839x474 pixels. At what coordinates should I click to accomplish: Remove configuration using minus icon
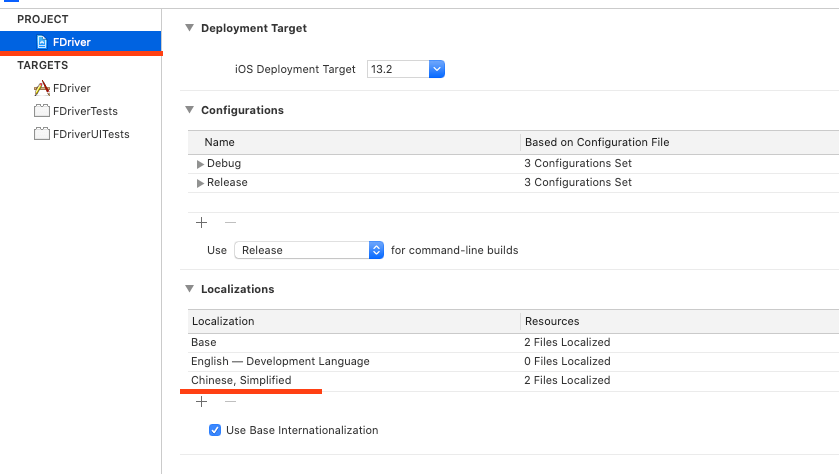[x=230, y=222]
